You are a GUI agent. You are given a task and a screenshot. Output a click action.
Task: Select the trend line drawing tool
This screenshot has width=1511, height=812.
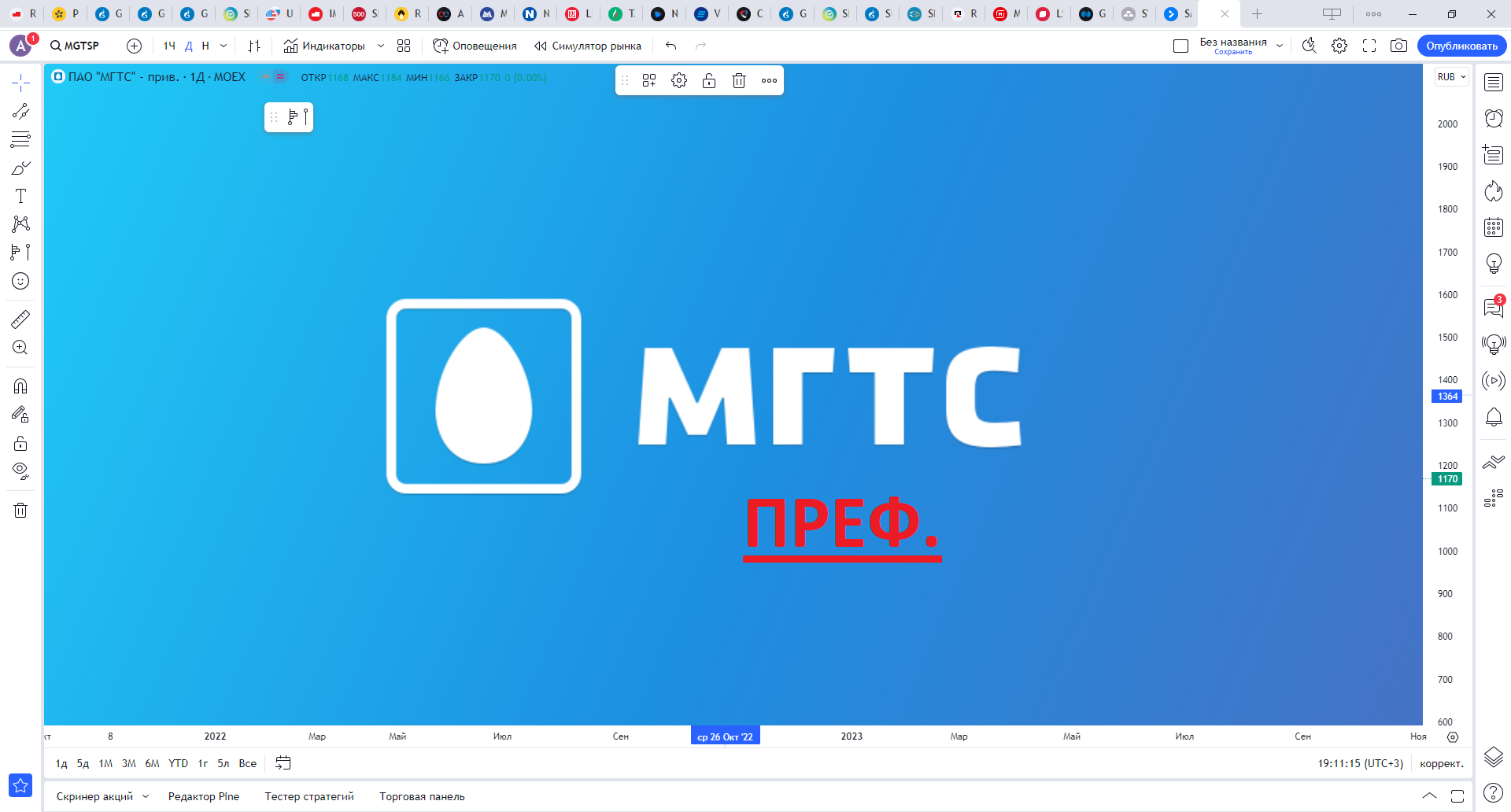pyautogui.click(x=20, y=111)
